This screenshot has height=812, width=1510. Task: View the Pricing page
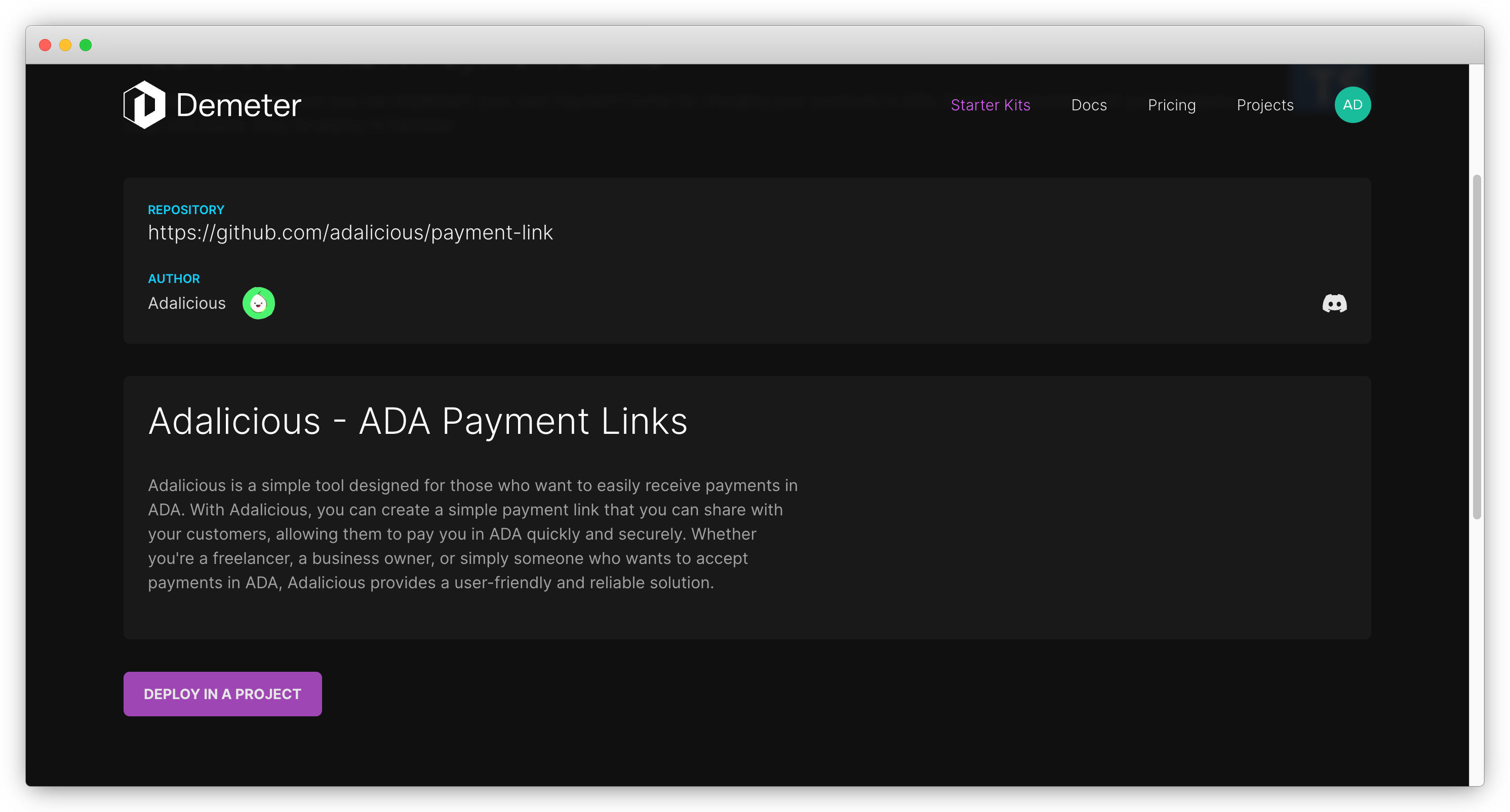[1171, 105]
